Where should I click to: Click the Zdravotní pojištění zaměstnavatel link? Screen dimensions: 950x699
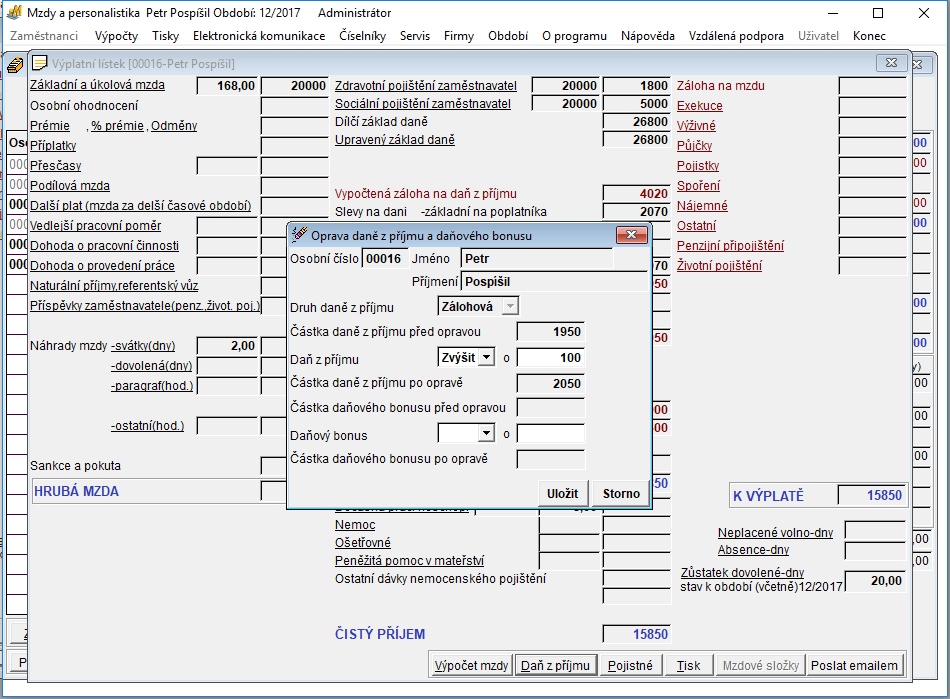[426, 85]
